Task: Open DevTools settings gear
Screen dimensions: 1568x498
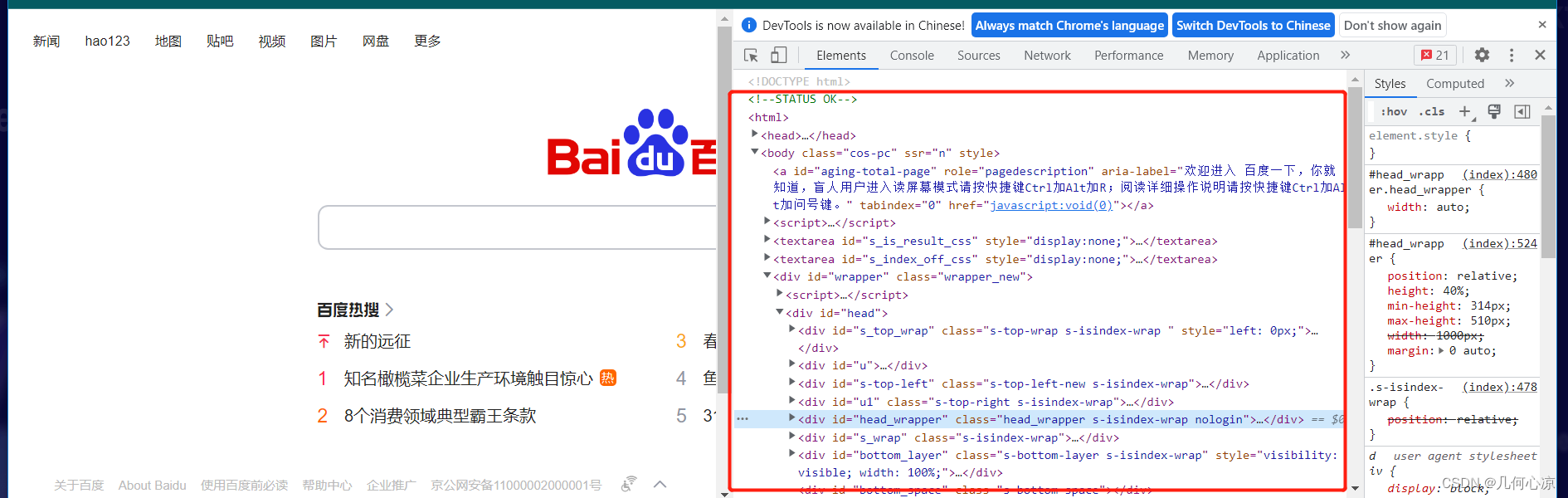Action: click(x=1482, y=55)
